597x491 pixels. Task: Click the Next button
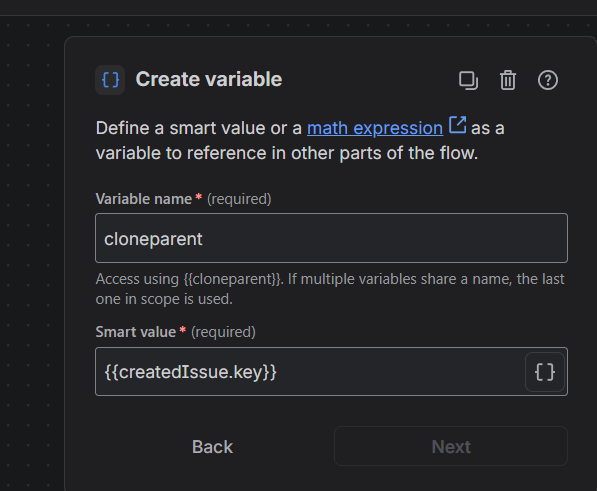coord(451,446)
